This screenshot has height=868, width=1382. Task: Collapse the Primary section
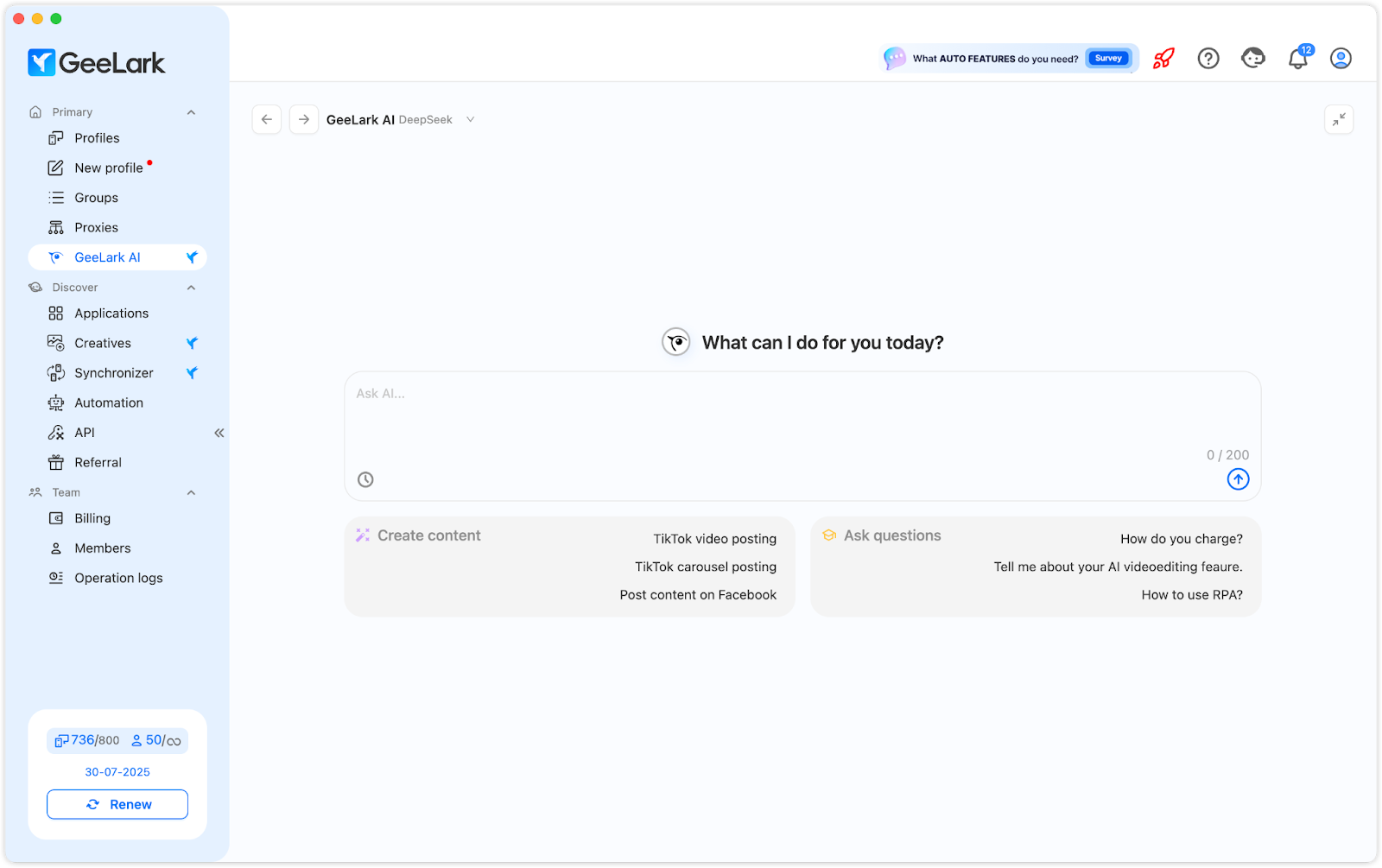[x=192, y=112]
